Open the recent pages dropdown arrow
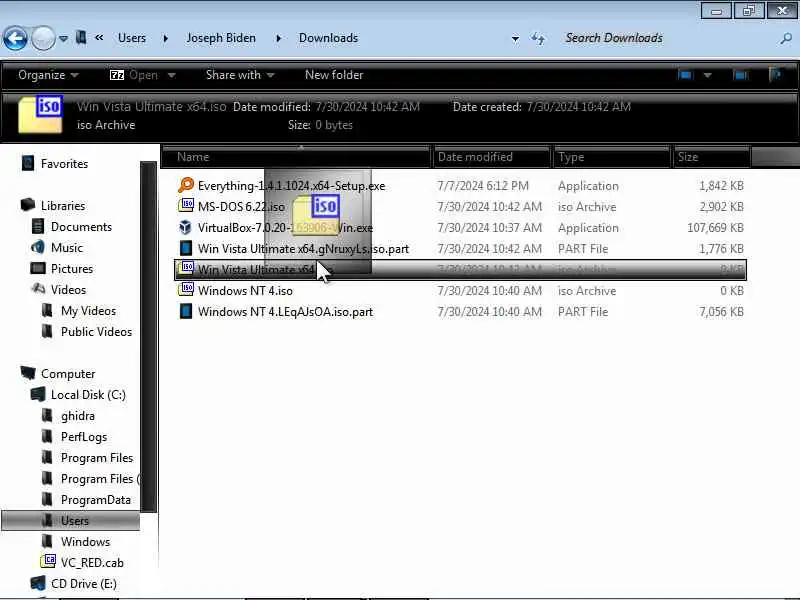The width and height of the screenshot is (800, 600). tap(63, 39)
